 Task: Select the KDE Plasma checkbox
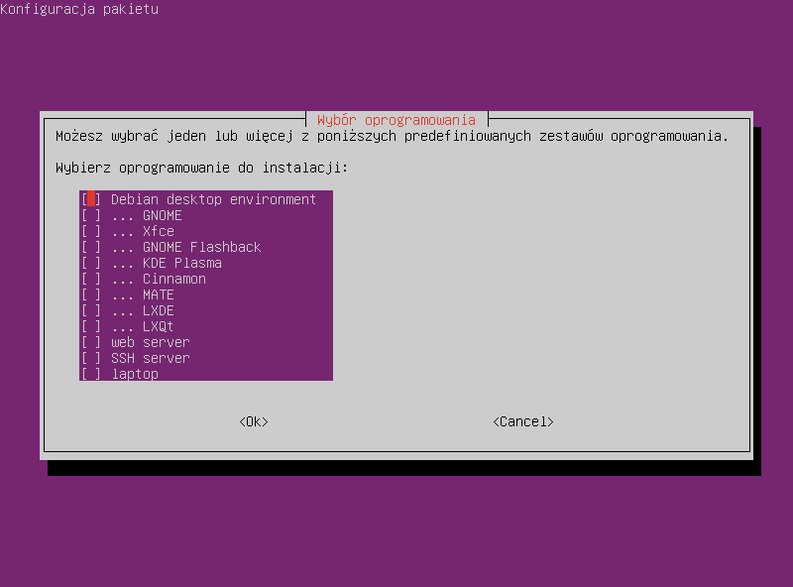tap(91, 263)
